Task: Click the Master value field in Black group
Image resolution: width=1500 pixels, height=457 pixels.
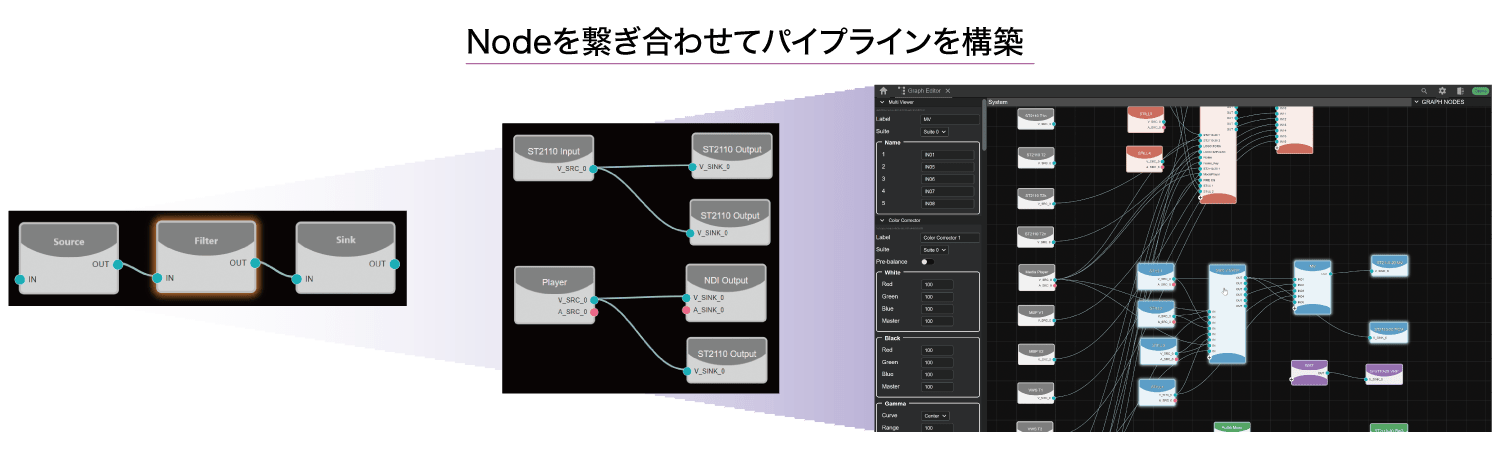Action: [937, 386]
